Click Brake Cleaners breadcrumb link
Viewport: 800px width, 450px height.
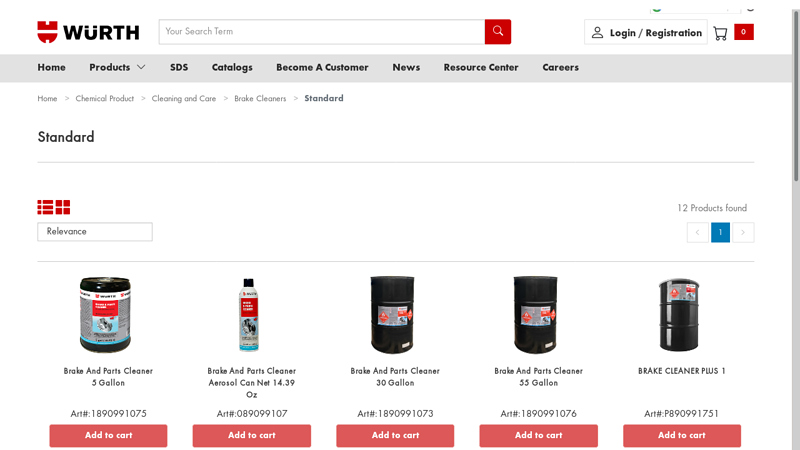pyautogui.click(x=260, y=99)
